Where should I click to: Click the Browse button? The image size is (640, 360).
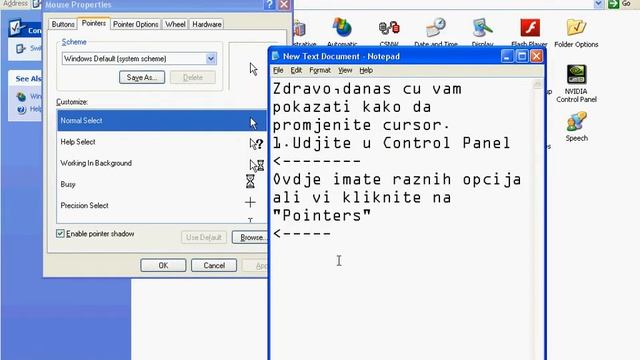[x=250, y=237]
